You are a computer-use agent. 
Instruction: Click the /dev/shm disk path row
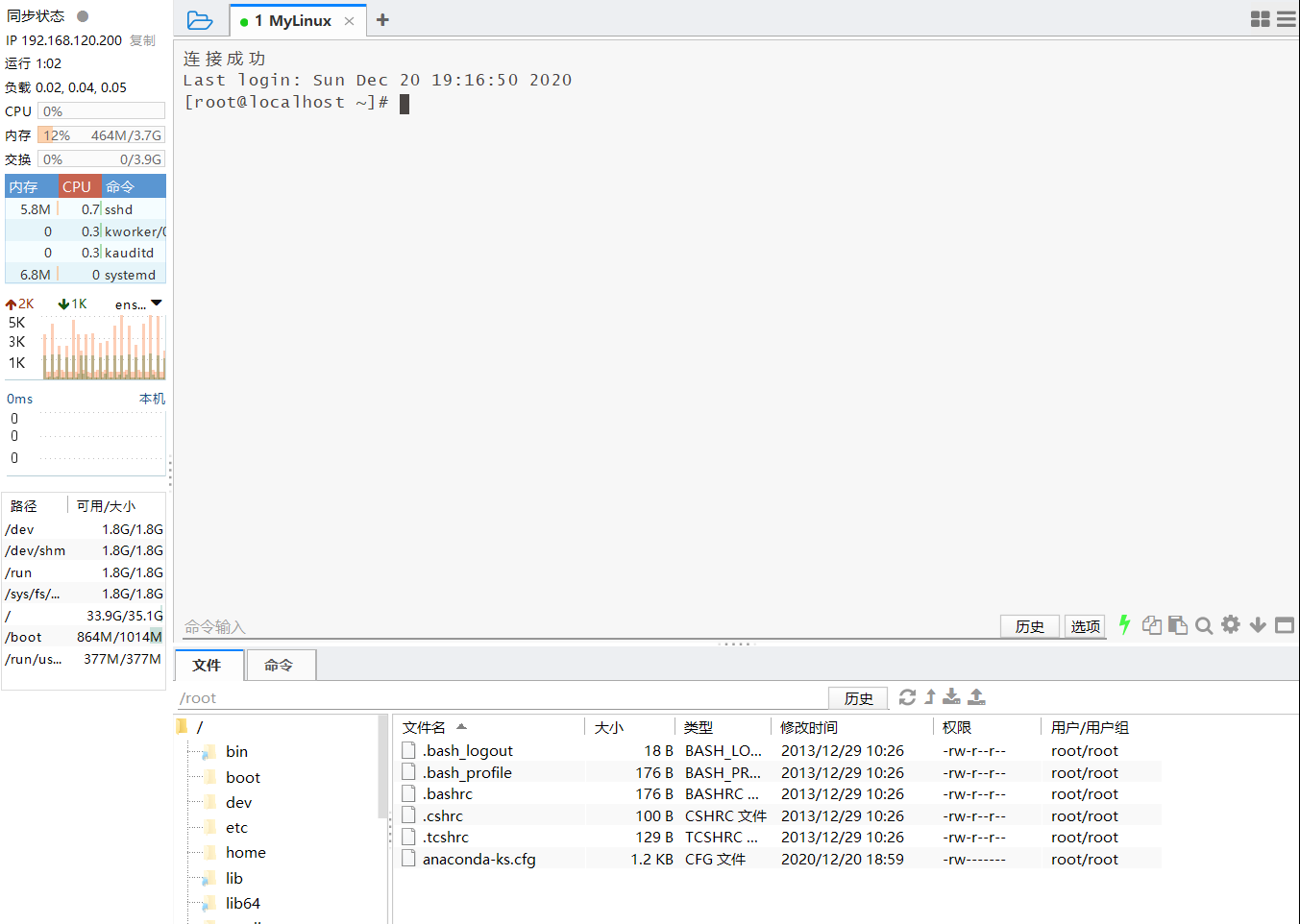pos(84,550)
